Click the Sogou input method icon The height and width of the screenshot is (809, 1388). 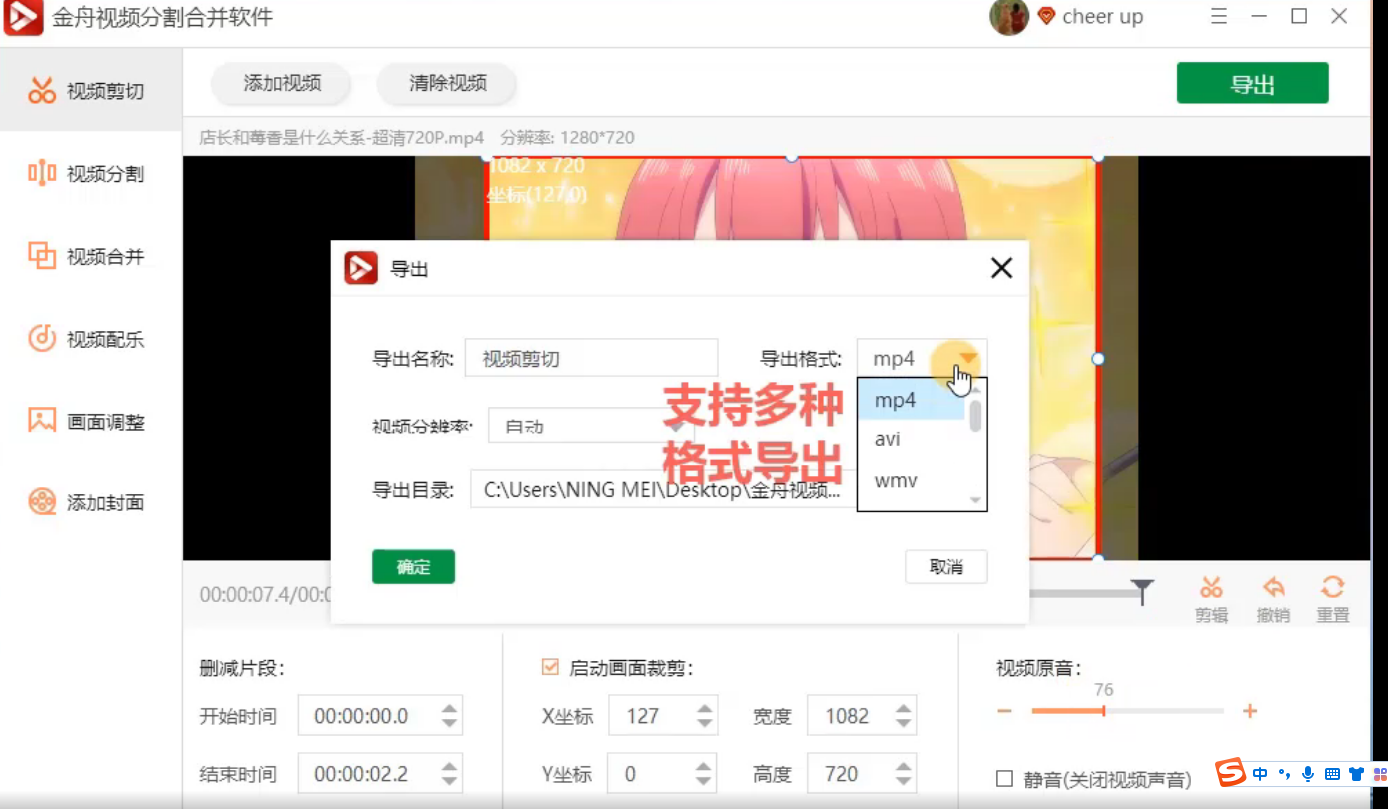(1230, 773)
